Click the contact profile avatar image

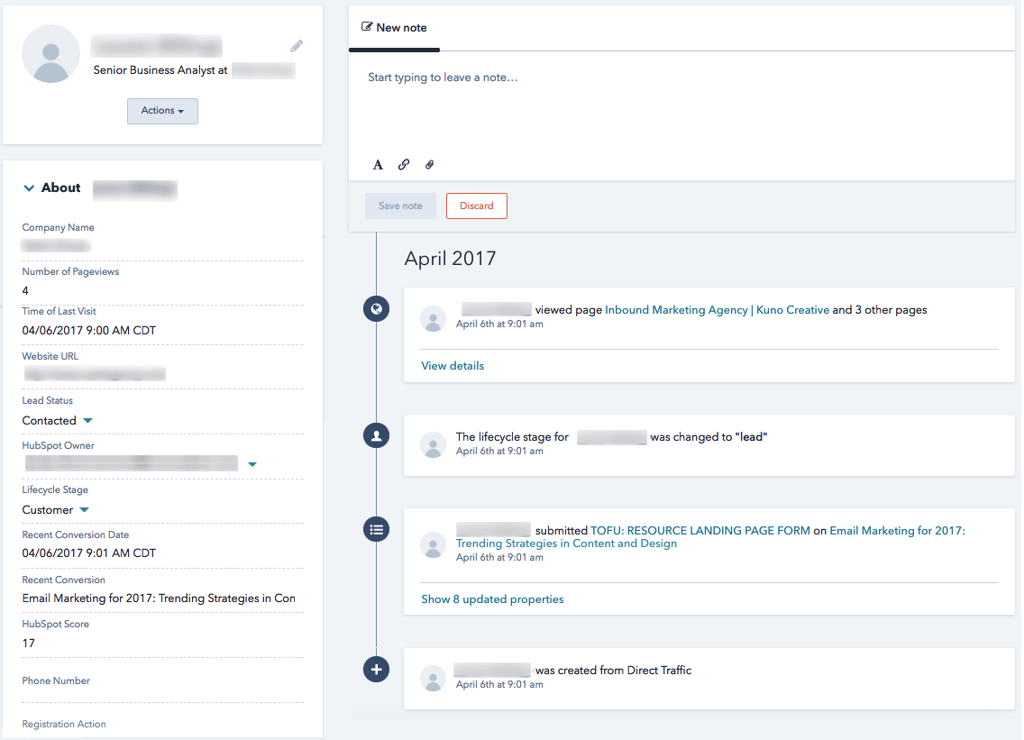(x=51, y=54)
